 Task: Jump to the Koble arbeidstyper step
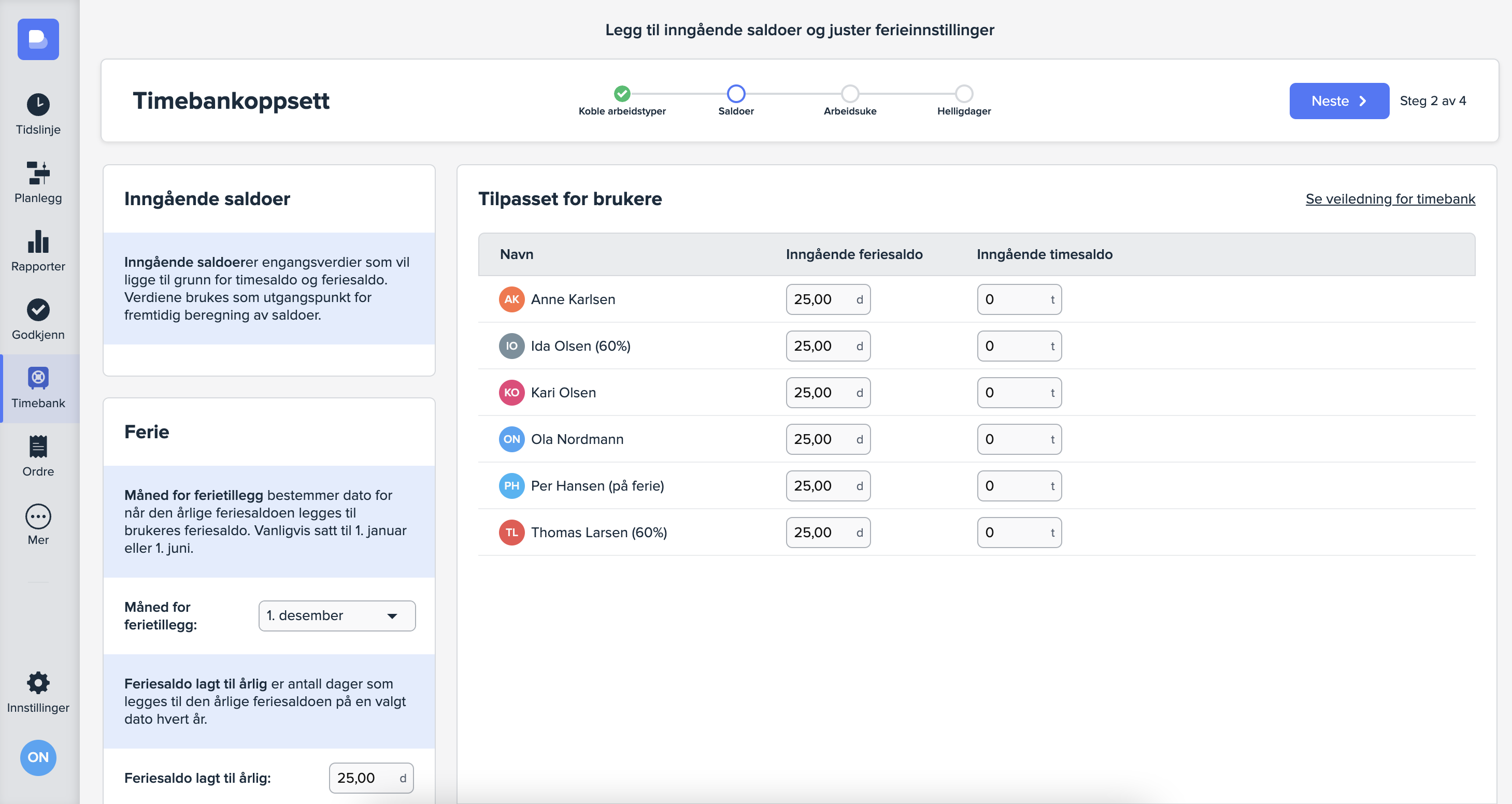(622, 94)
